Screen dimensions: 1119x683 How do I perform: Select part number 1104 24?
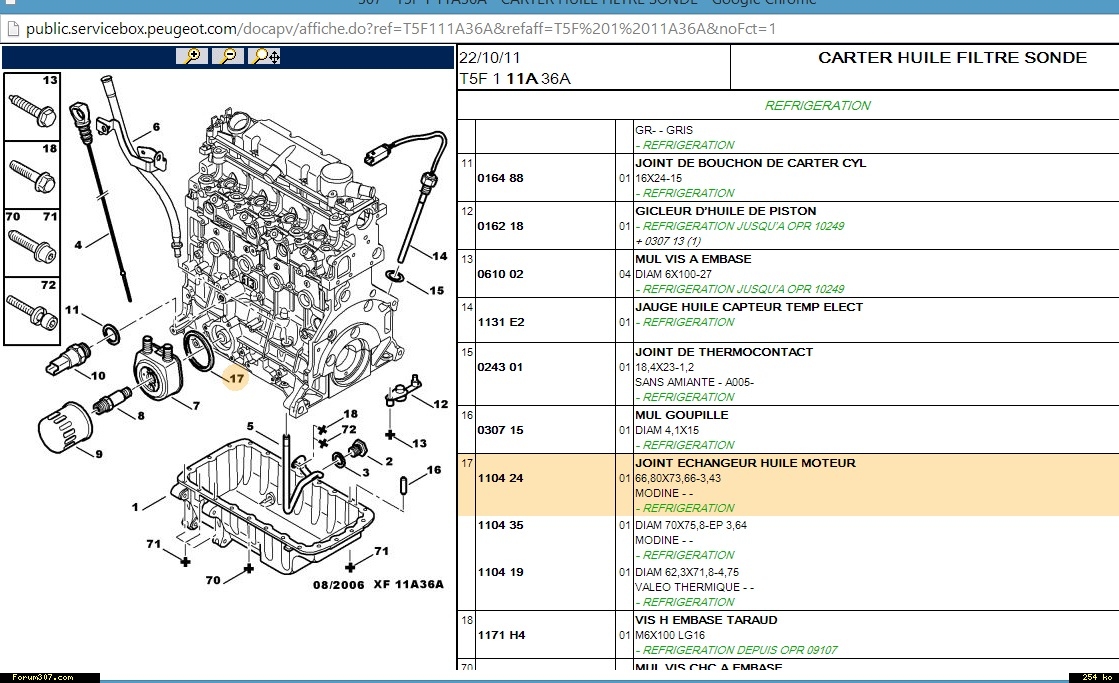(x=500, y=477)
